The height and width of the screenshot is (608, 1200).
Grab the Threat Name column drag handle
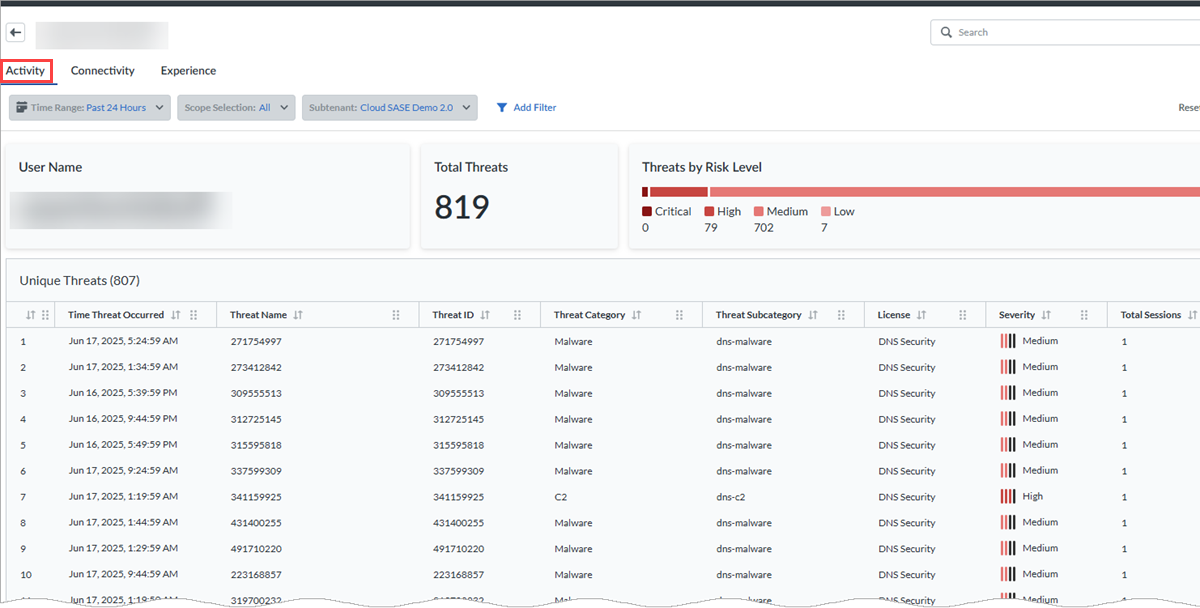coord(396,315)
